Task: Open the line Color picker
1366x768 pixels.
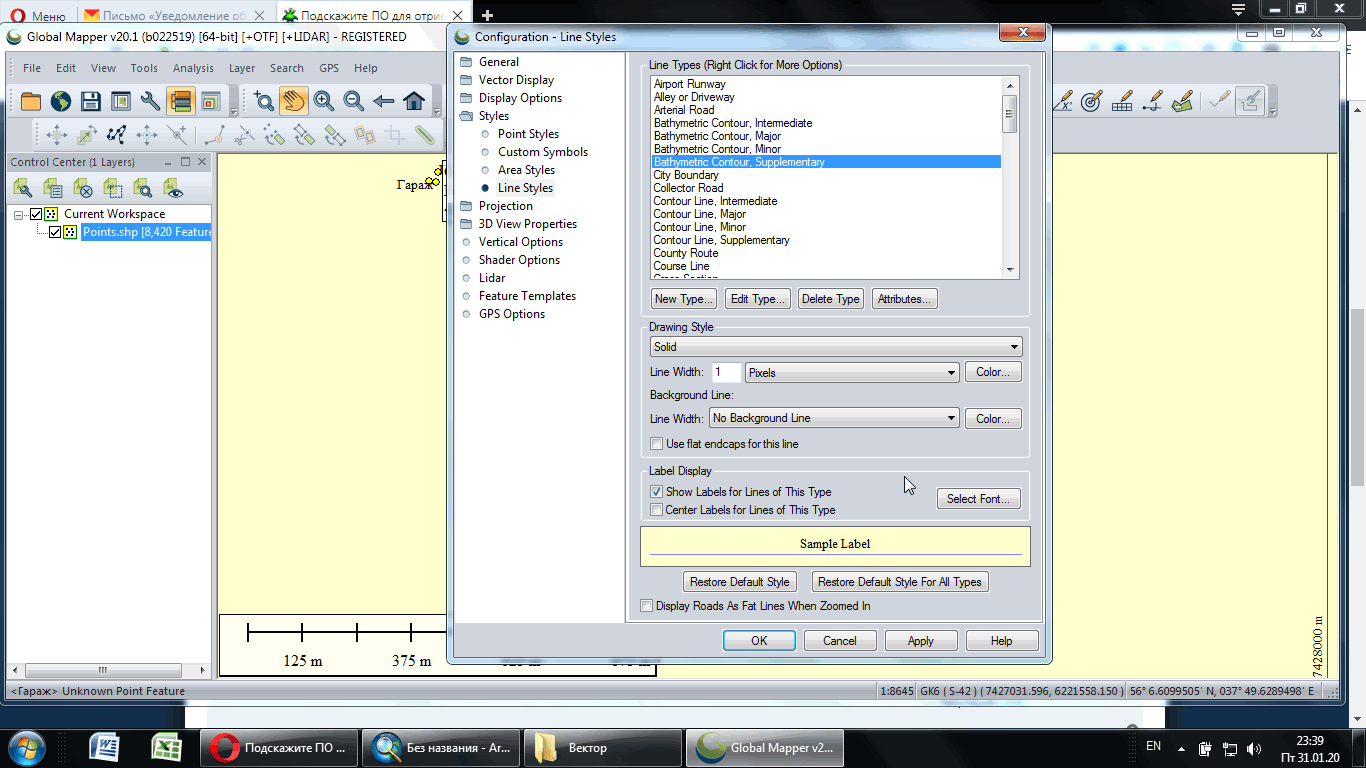Action: 992,371
